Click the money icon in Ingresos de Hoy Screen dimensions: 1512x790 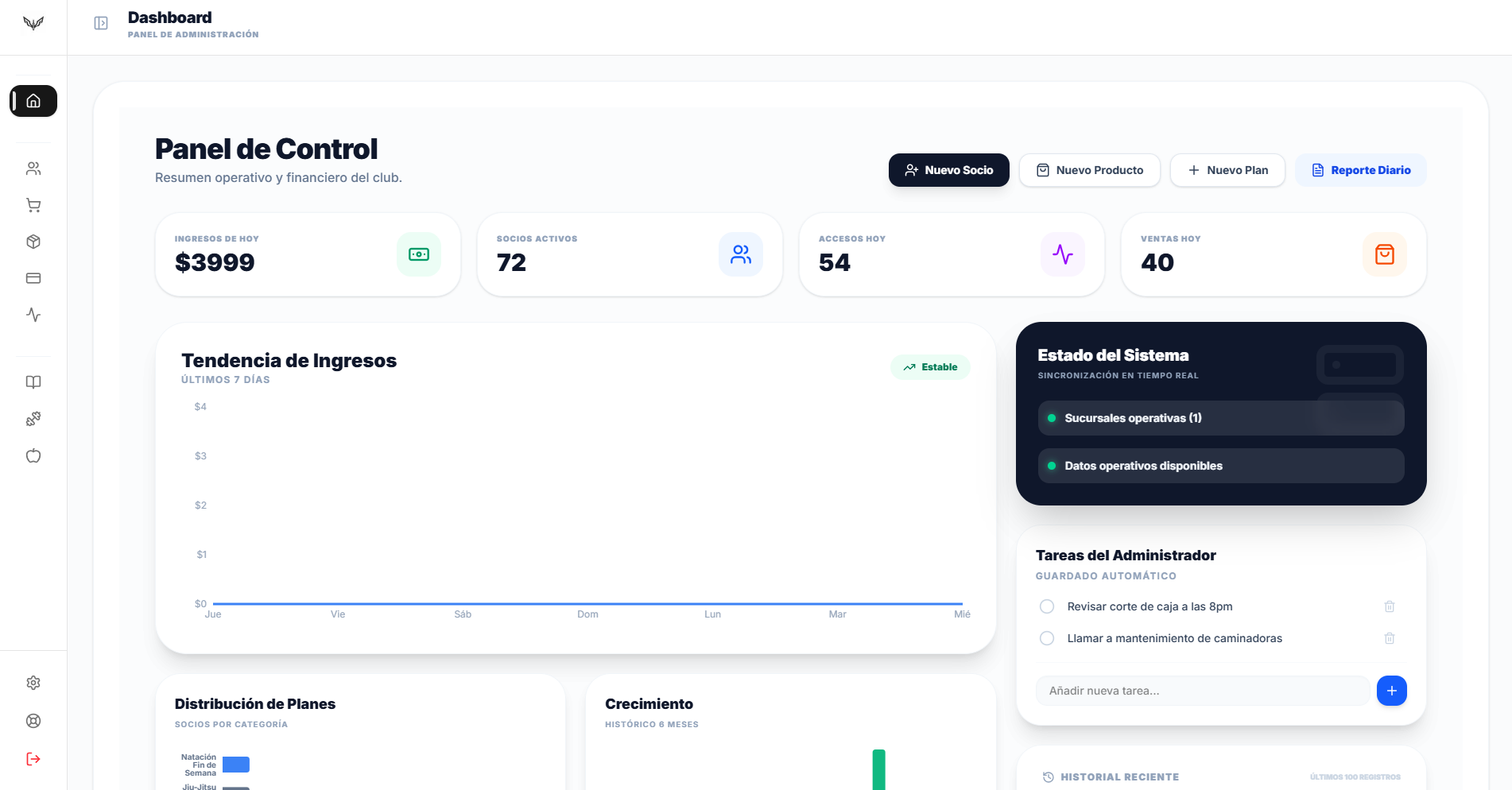tap(419, 254)
